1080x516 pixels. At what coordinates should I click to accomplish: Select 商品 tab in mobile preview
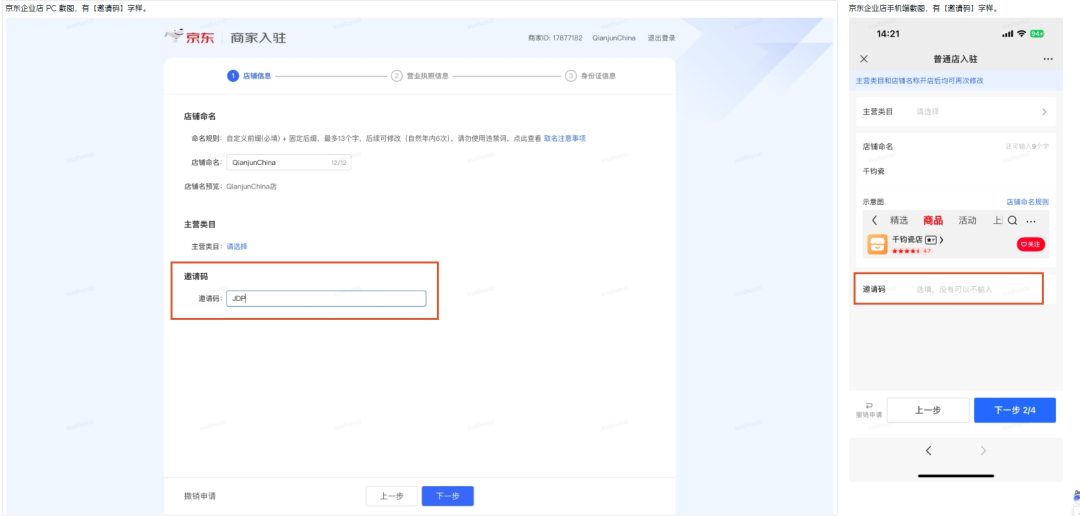coord(933,220)
